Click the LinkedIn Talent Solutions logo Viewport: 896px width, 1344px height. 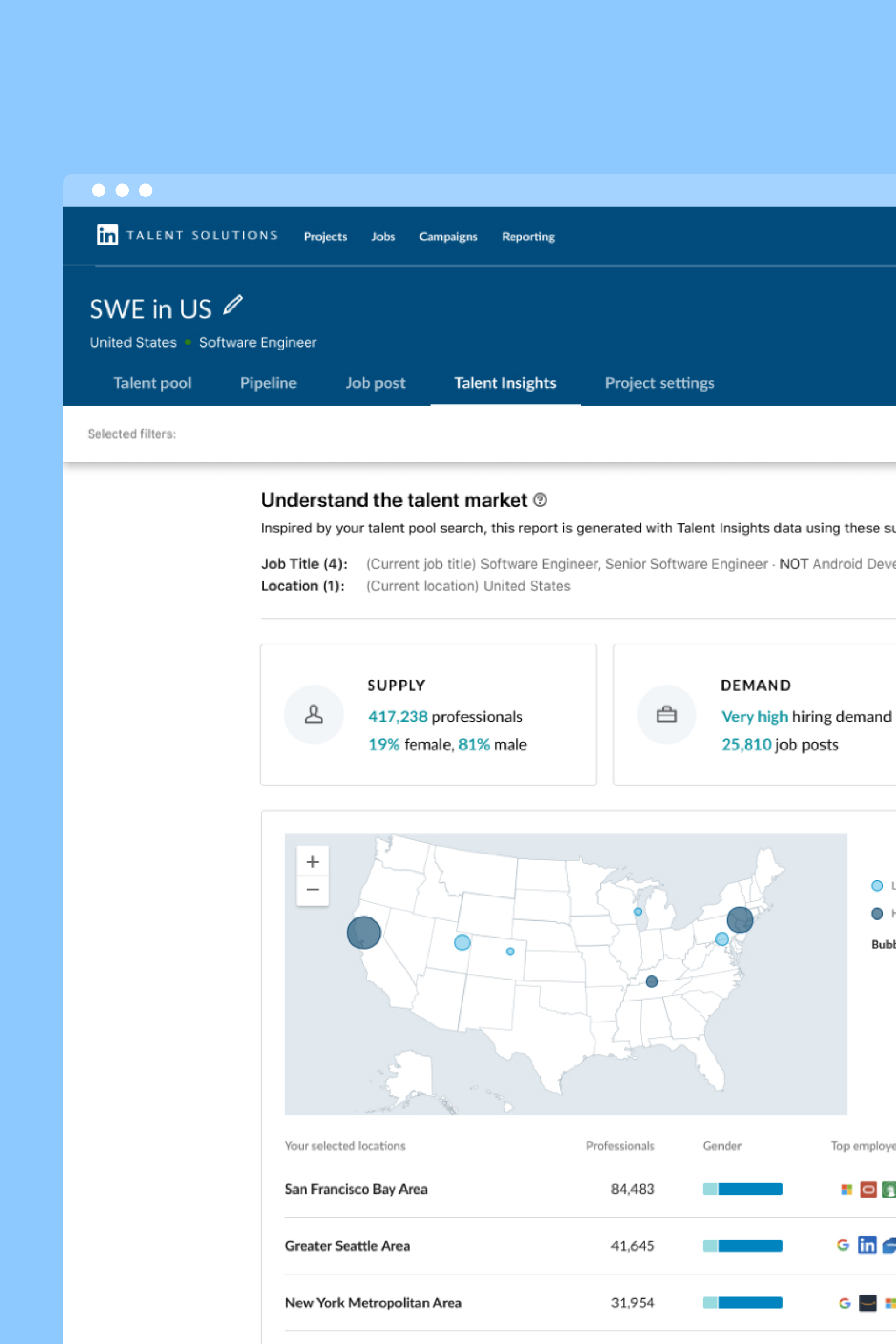pyautogui.click(x=107, y=235)
